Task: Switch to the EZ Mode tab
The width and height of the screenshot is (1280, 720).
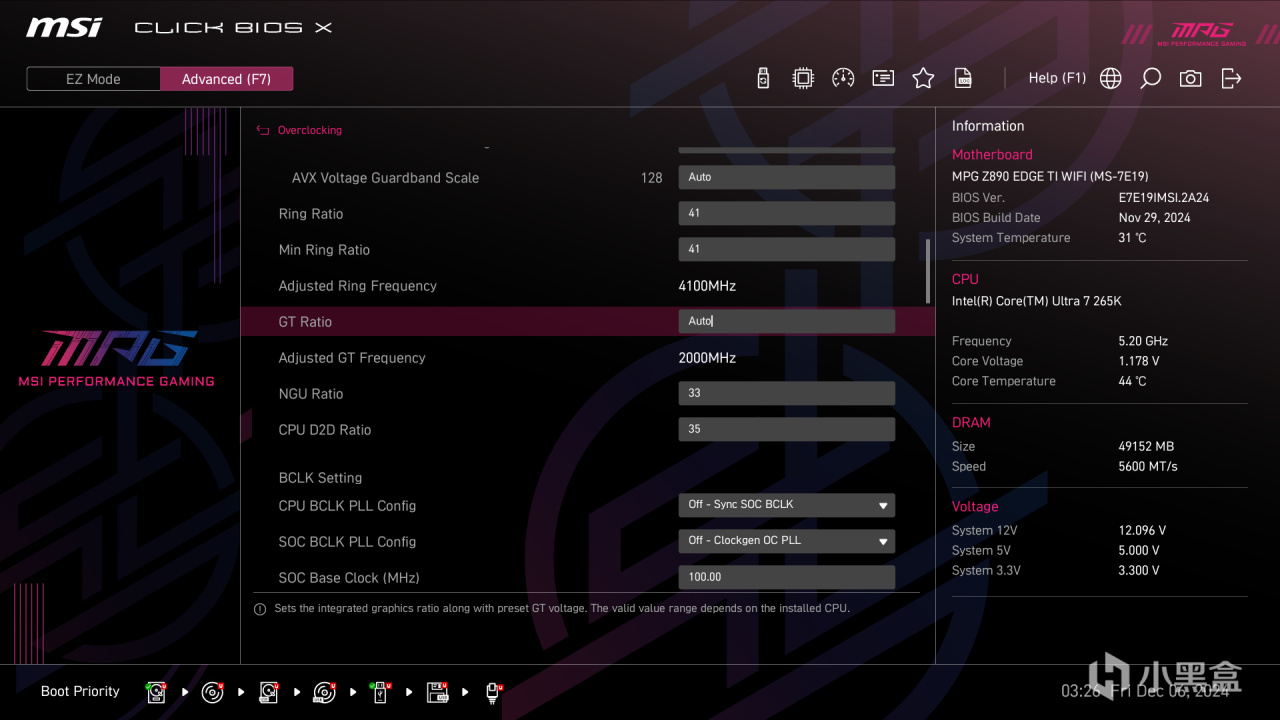Action: click(93, 79)
